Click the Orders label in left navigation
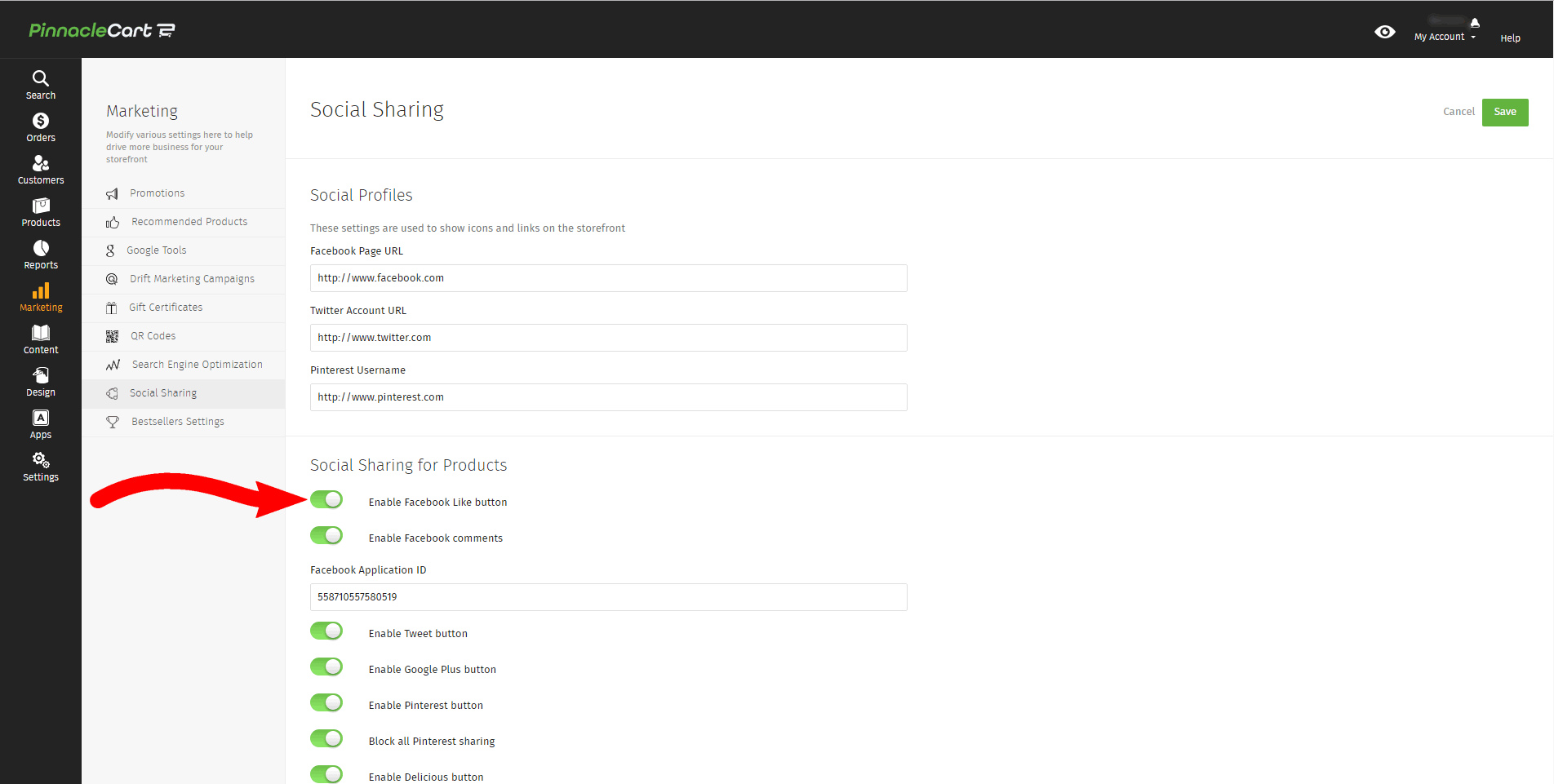The height and width of the screenshot is (784, 1554). coord(41,138)
